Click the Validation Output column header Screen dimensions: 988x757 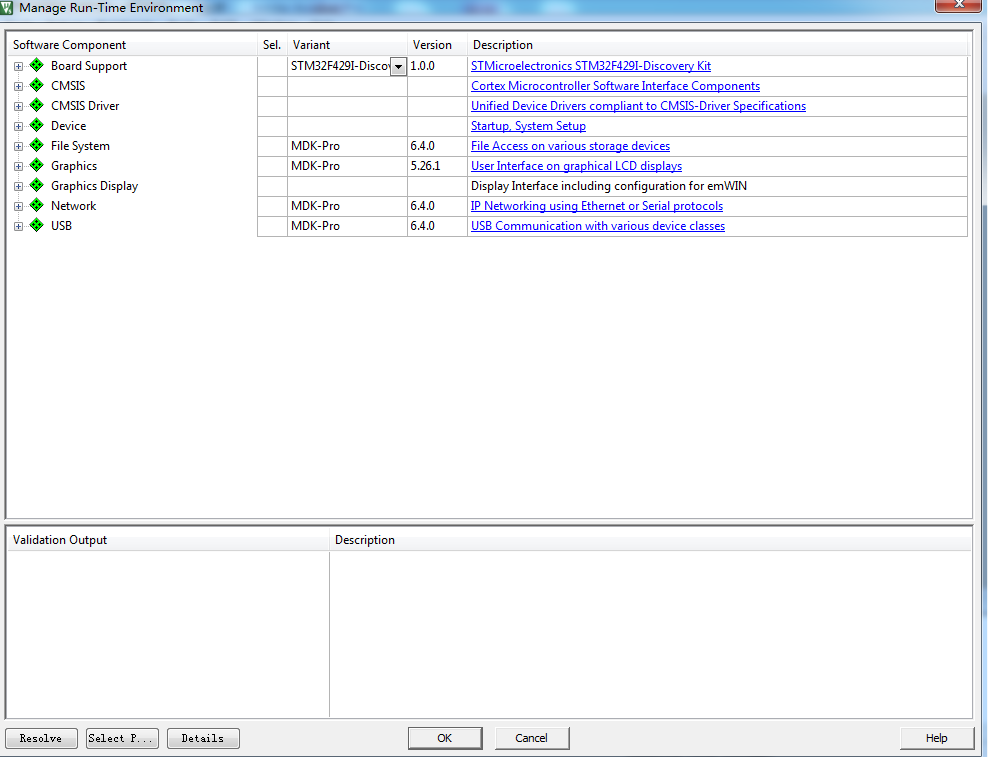[168, 540]
